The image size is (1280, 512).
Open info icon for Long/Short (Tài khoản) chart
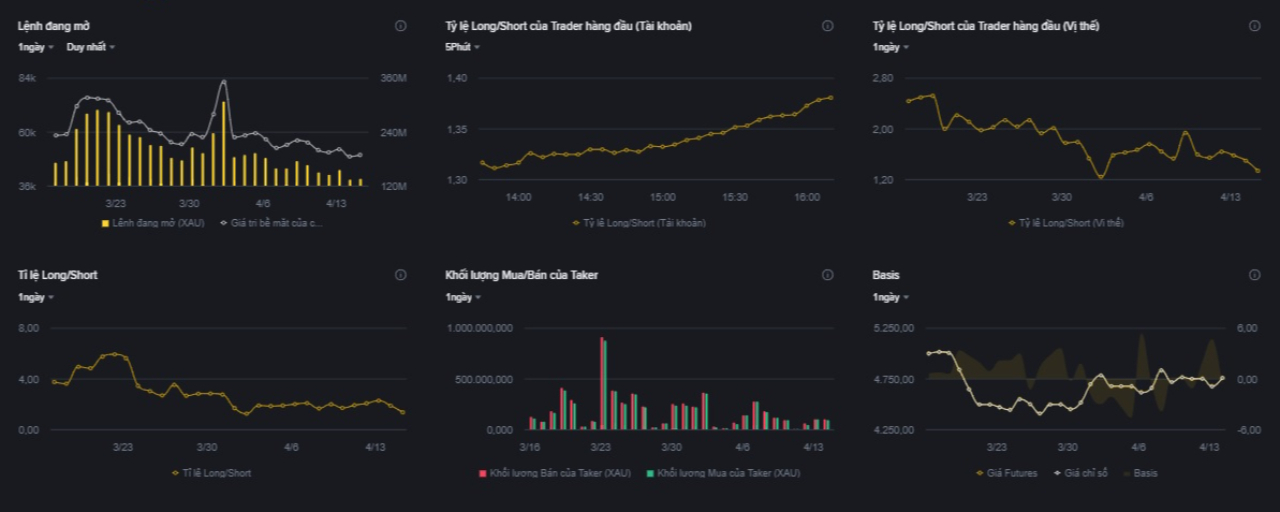click(827, 26)
